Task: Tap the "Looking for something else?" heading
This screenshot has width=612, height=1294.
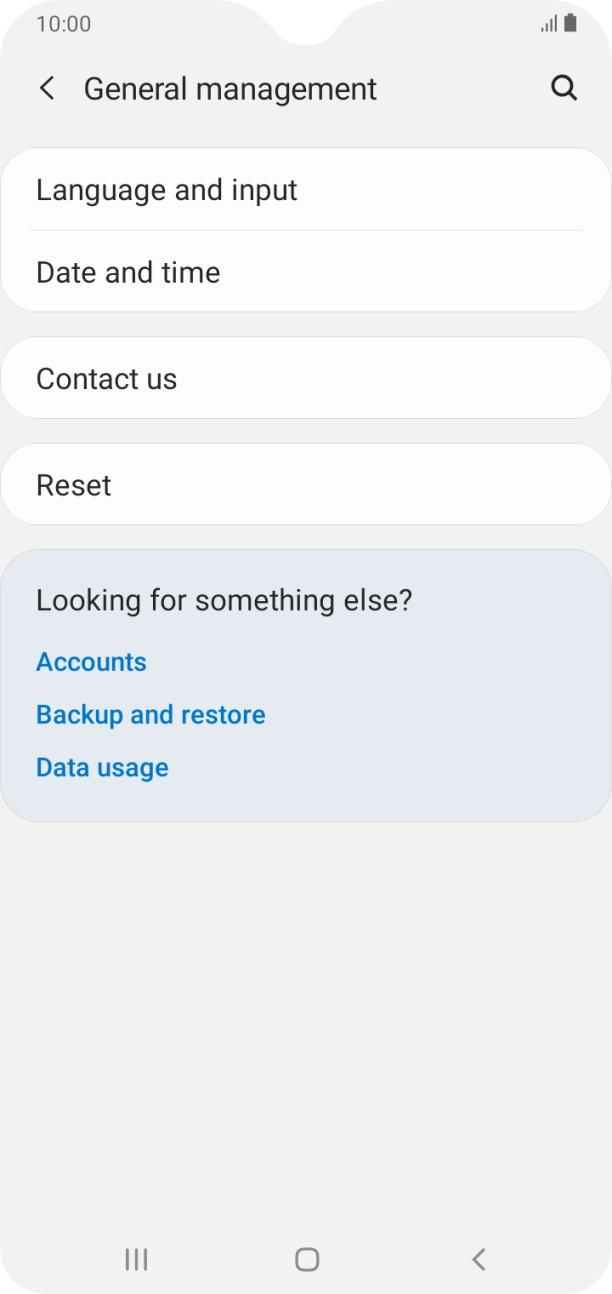Action: [x=224, y=600]
